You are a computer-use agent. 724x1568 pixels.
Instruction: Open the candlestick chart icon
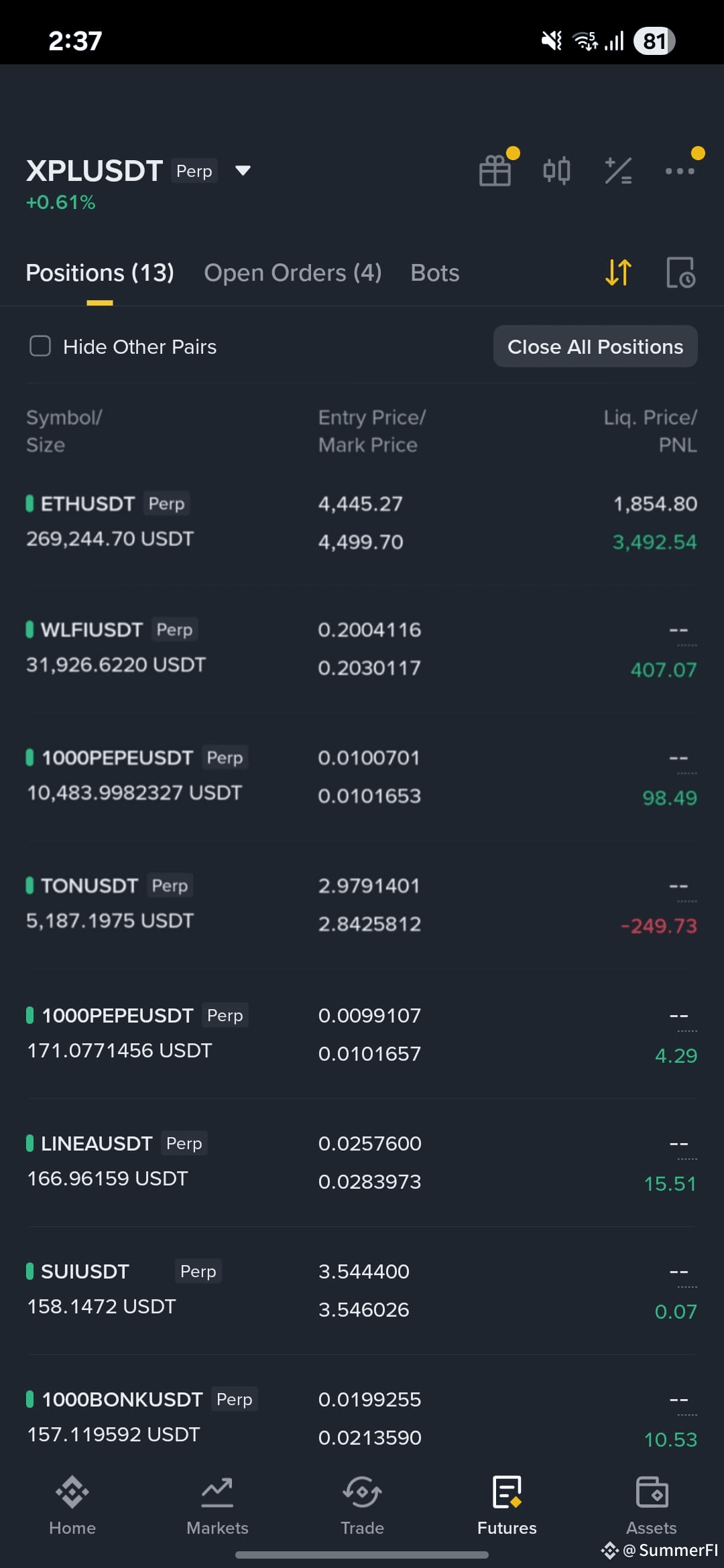tap(556, 170)
